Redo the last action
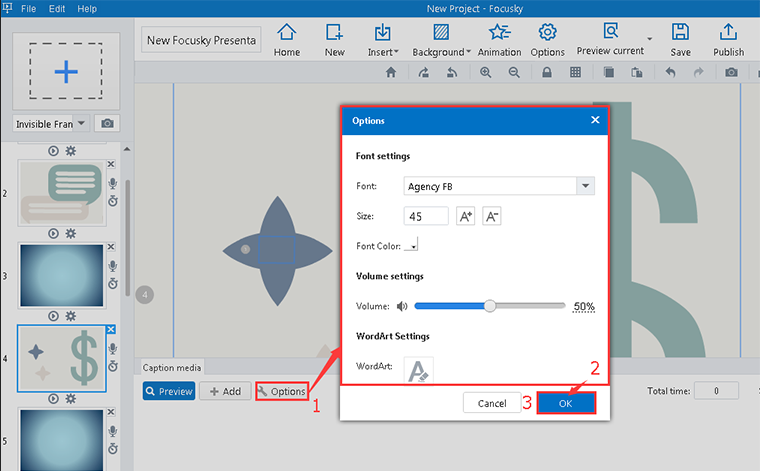 (698, 73)
